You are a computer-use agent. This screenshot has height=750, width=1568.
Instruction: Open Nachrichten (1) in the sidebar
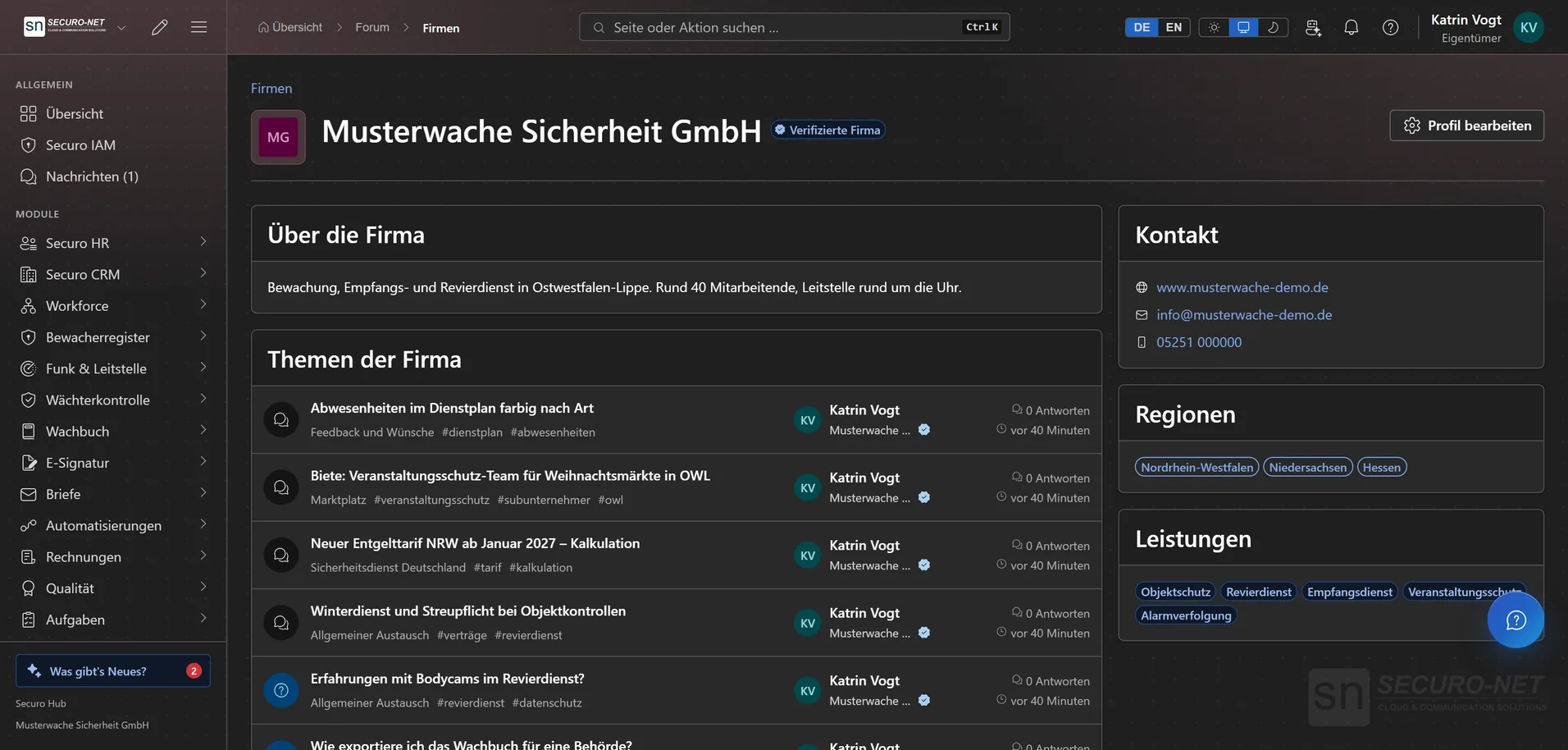pos(113,176)
